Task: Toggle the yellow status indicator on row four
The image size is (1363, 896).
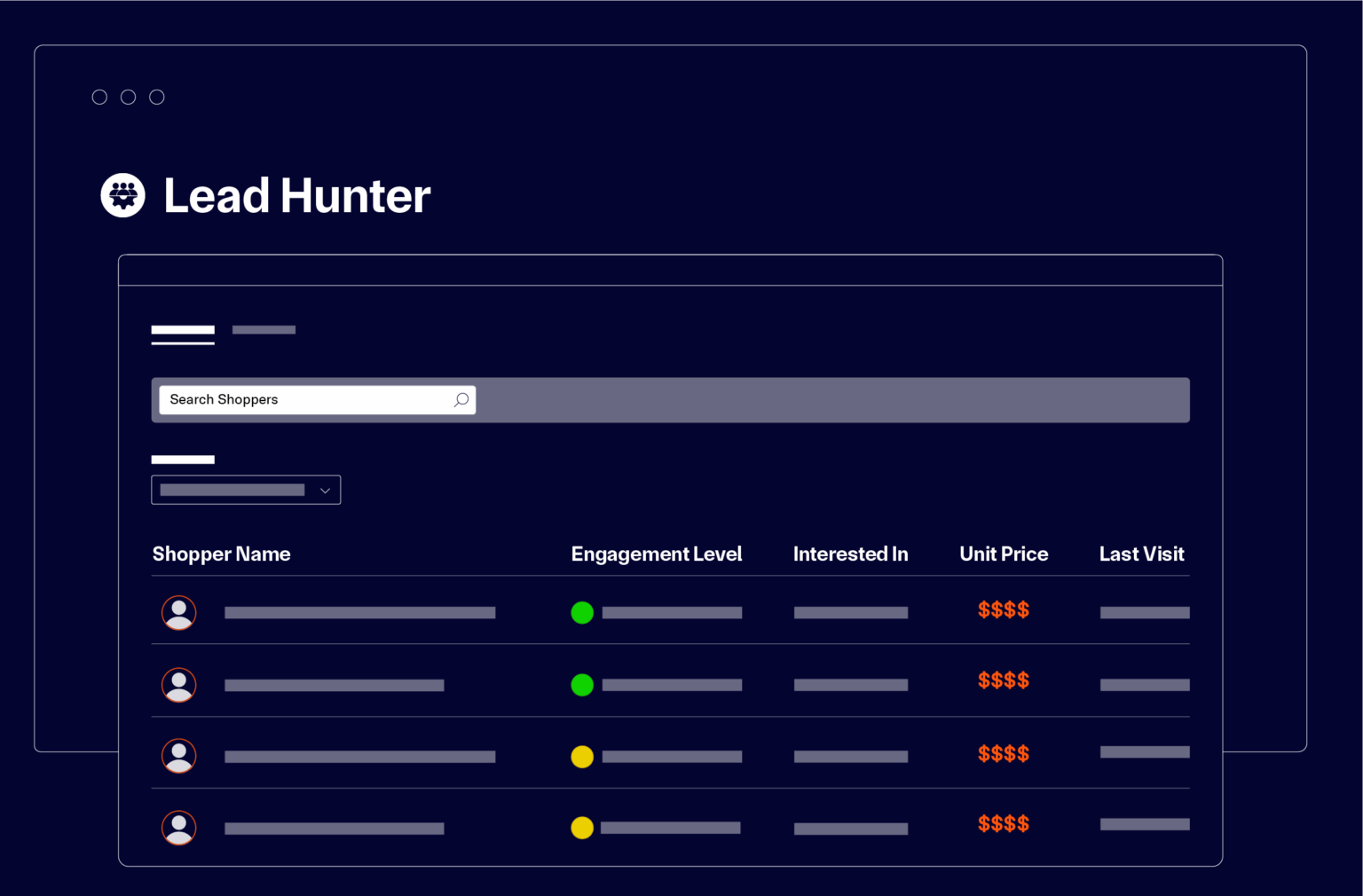Action: (x=582, y=827)
